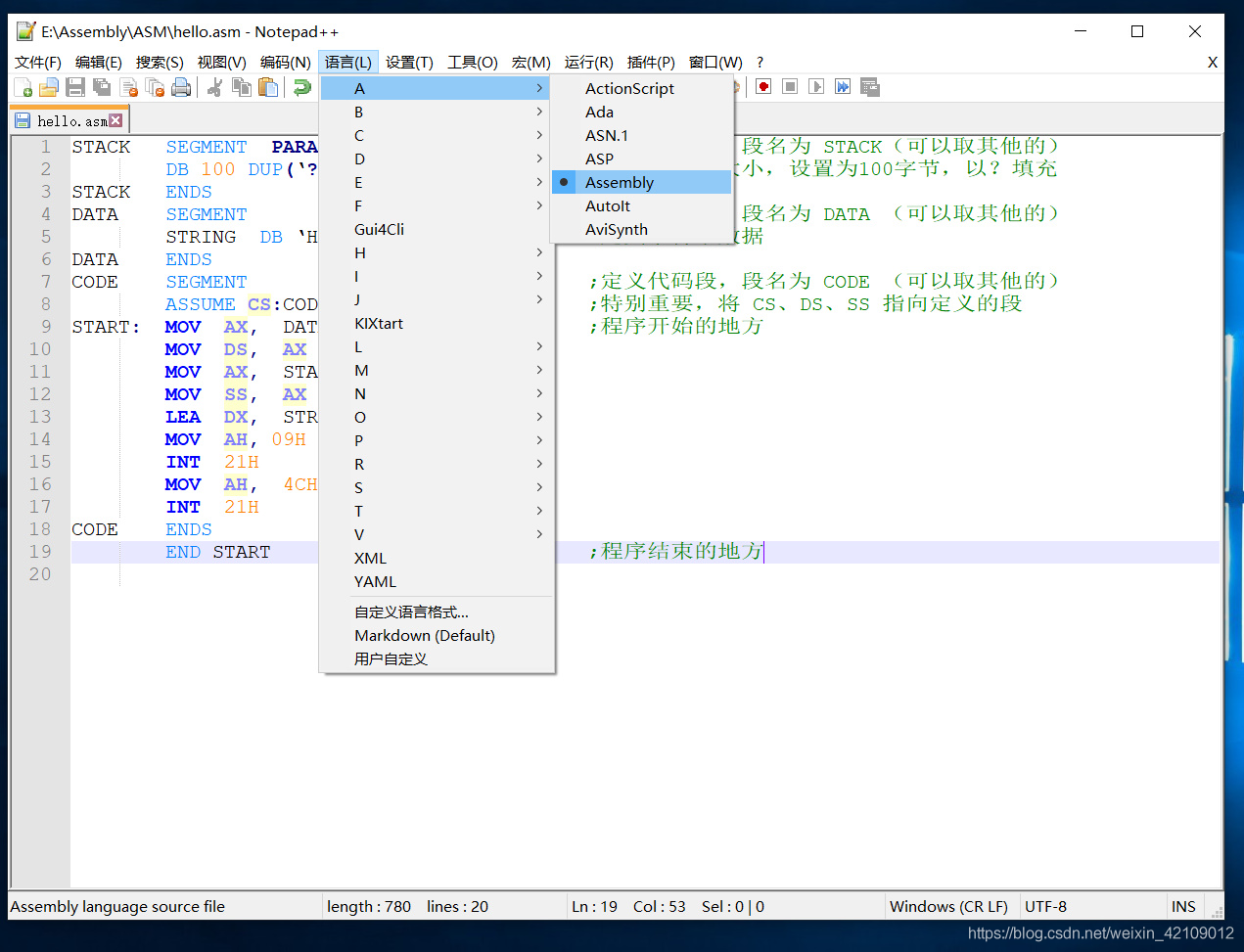Open the 文件(F) menu

click(x=38, y=62)
